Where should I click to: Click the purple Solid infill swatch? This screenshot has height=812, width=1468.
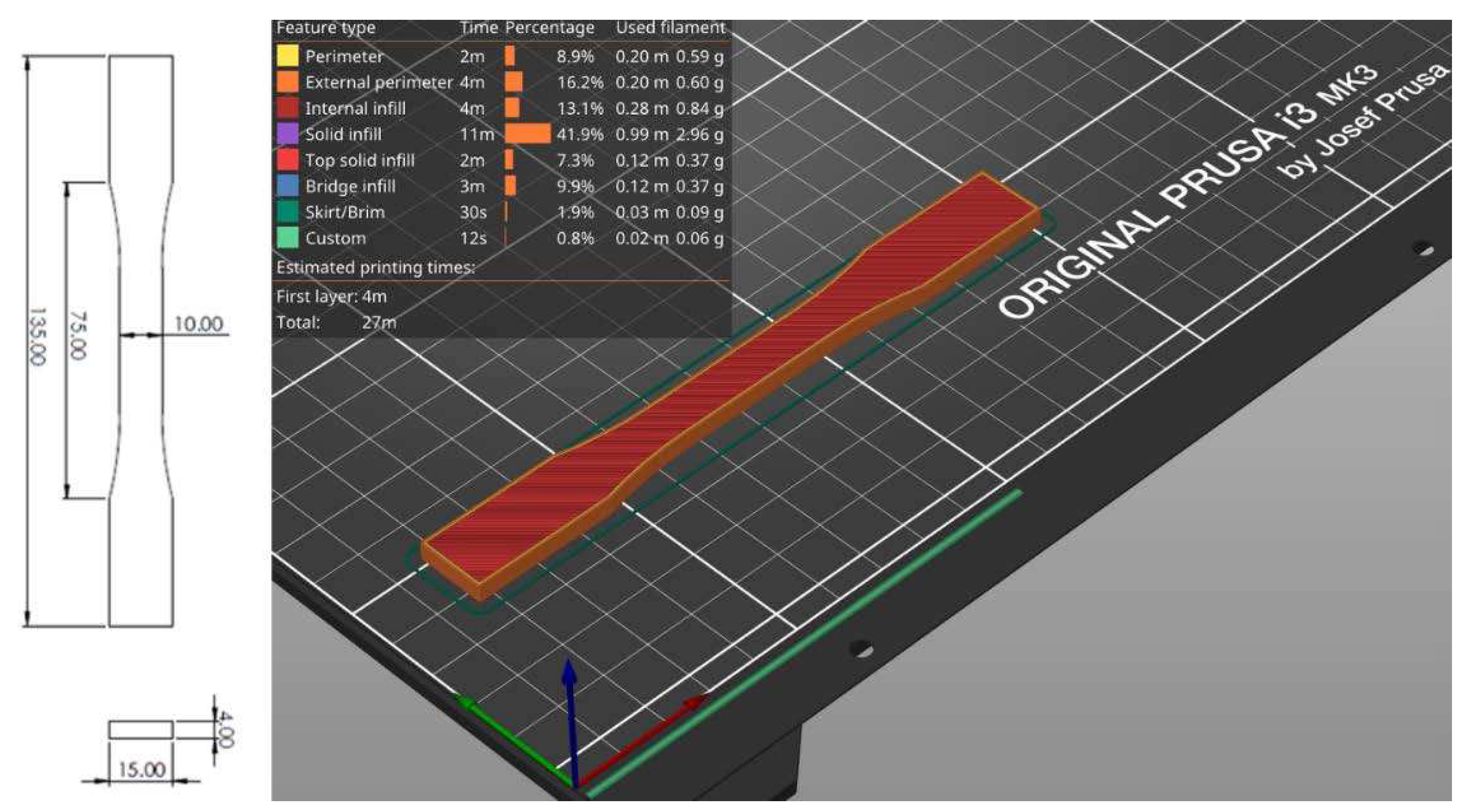click(287, 134)
